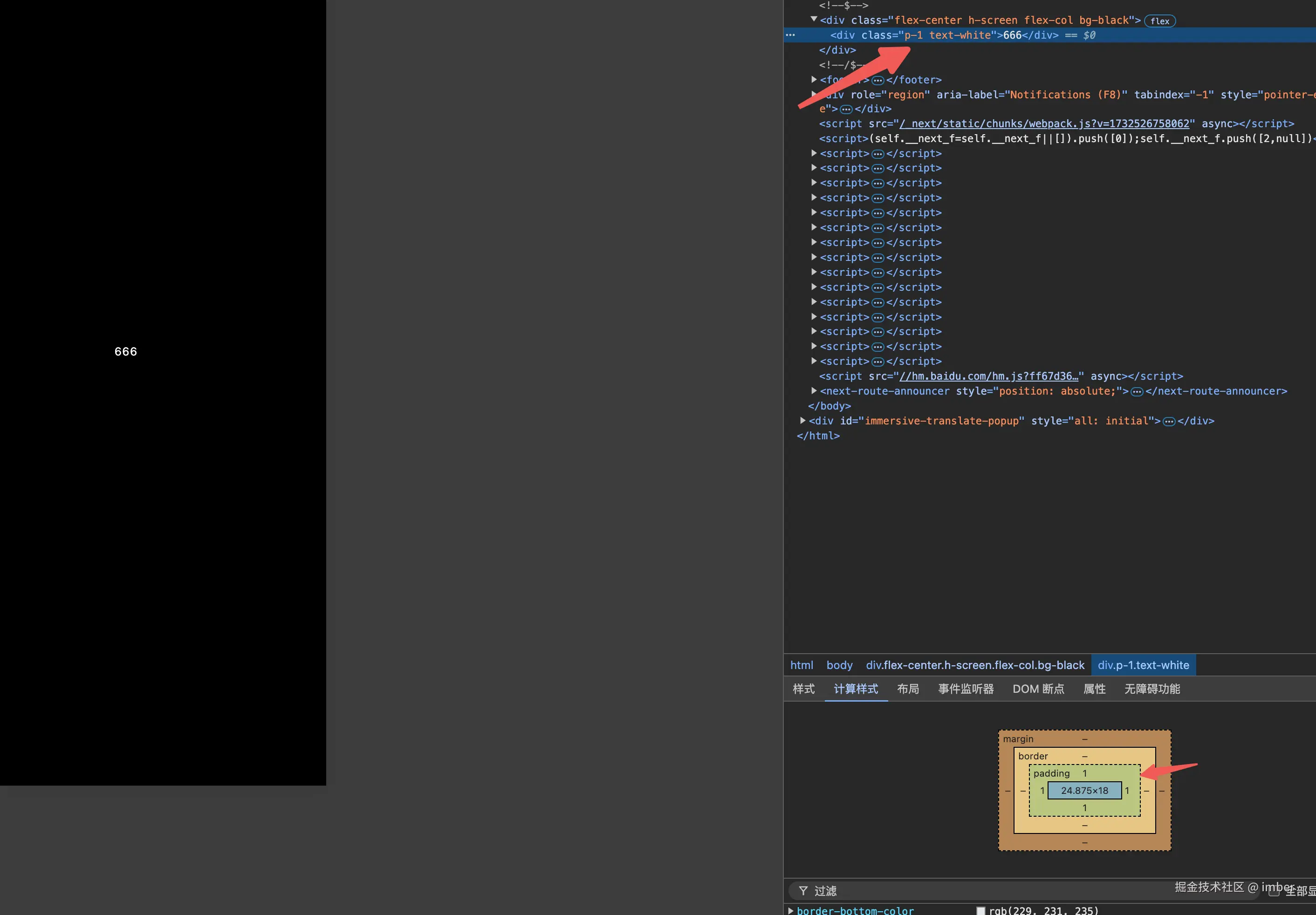1316x915 pixels.
Task: Click the rgb(229, 231, 235) value text
Action: click(x=1044, y=910)
